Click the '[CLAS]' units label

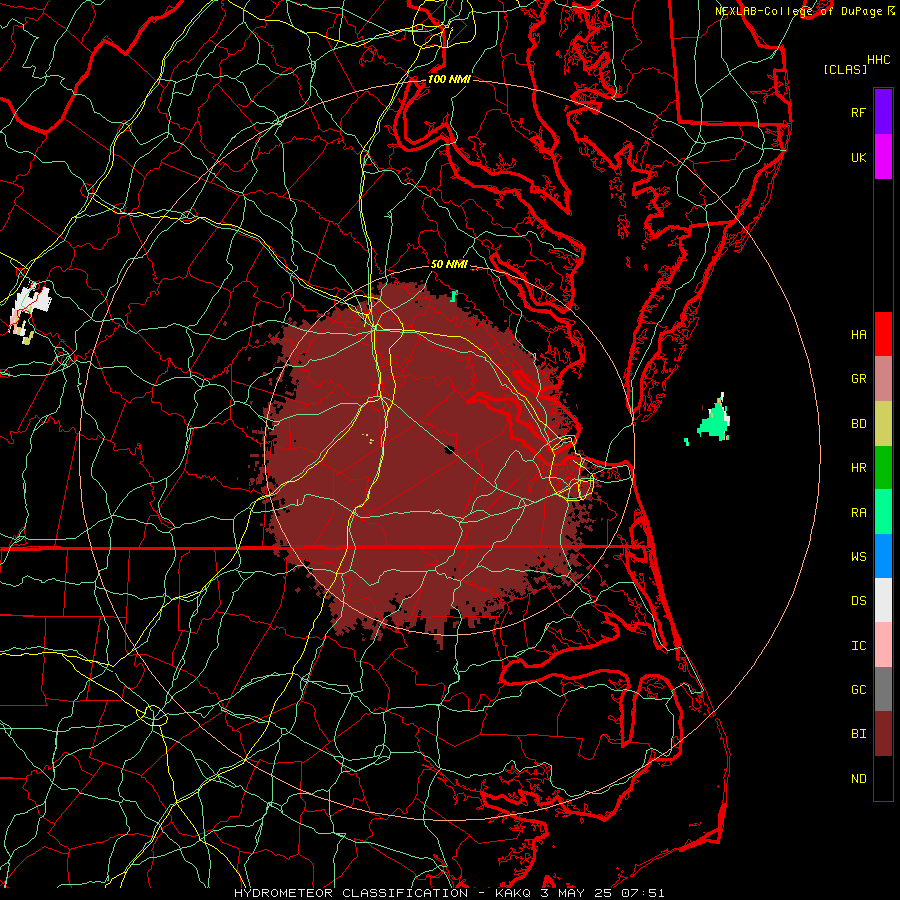(845, 69)
